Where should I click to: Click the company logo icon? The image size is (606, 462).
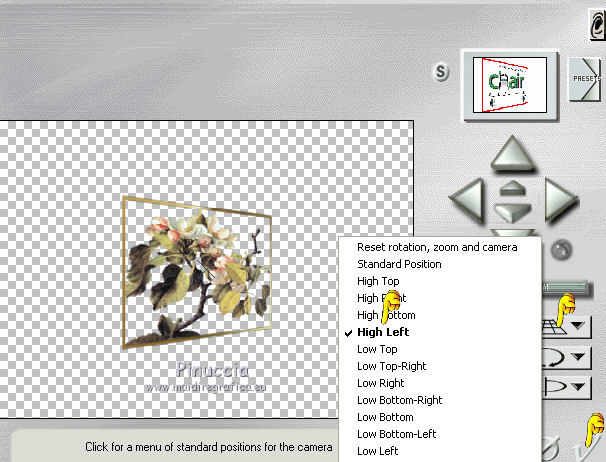(x=597, y=24)
